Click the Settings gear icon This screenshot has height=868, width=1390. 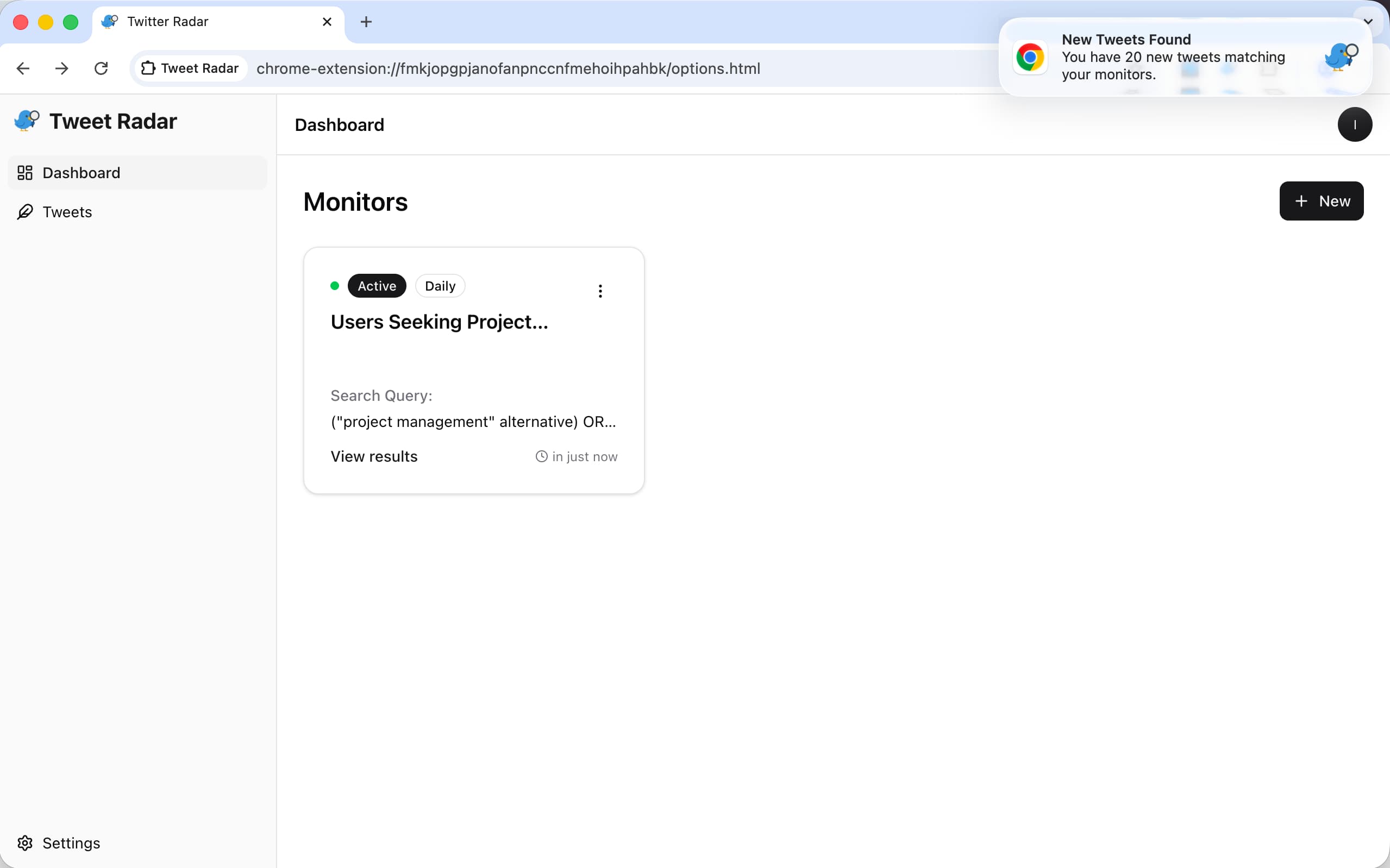(25, 842)
